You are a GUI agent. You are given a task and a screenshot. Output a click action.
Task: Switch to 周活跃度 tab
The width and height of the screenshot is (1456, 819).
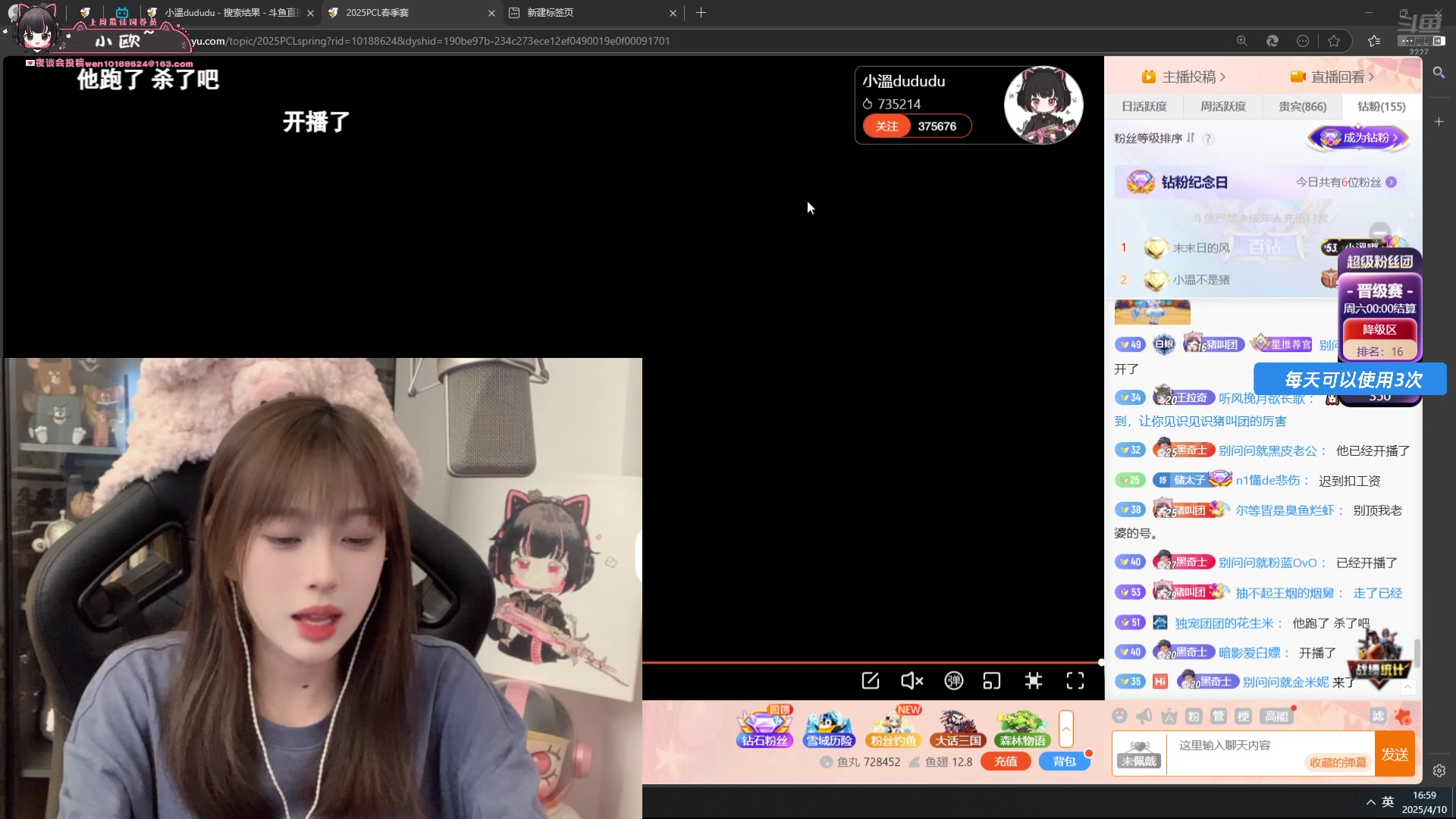pyautogui.click(x=1223, y=106)
